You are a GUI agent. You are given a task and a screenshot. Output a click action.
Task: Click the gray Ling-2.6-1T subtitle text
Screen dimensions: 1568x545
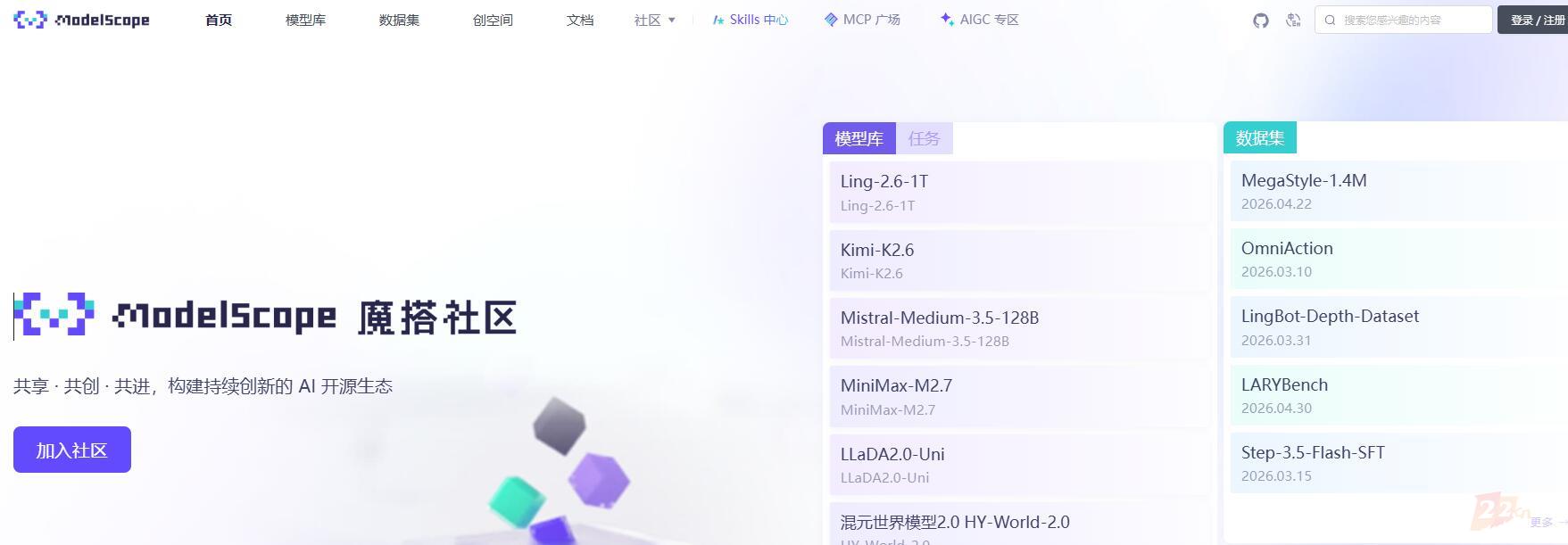pos(878,205)
